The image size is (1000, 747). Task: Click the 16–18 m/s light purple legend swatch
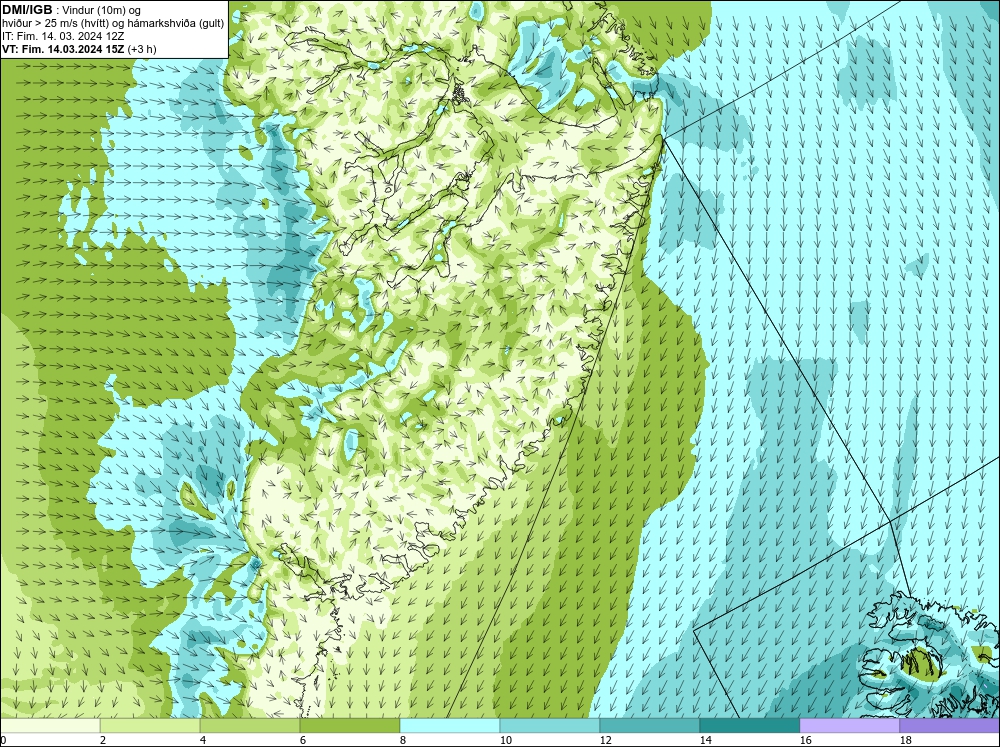click(x=849, y=726)
